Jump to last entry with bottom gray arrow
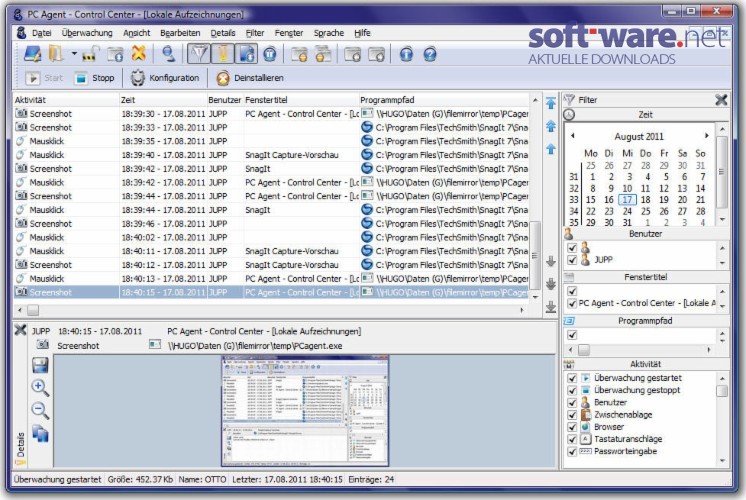The image size is (746, 500). [551, 307]
